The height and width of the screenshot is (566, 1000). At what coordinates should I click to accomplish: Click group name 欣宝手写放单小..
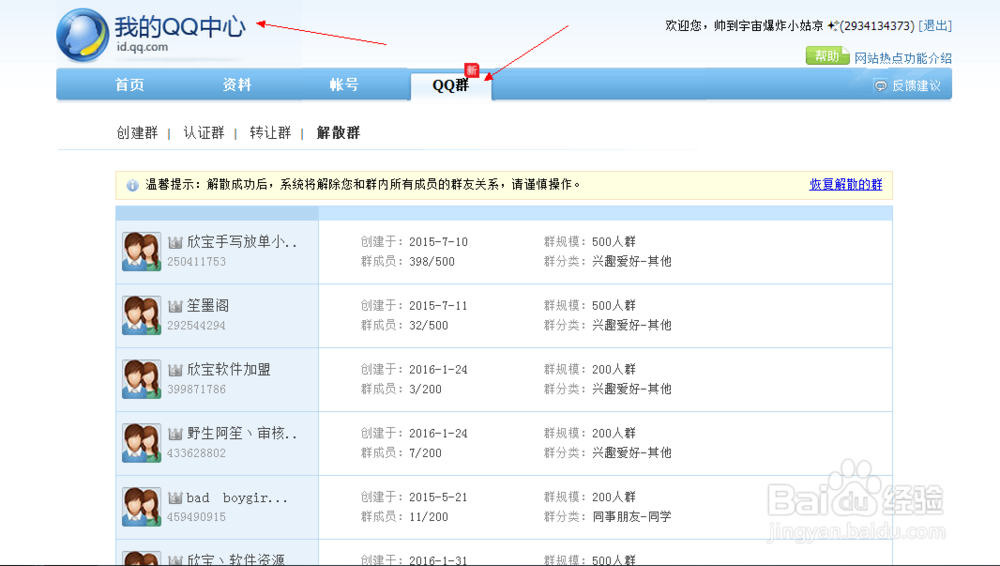(242, 242)
